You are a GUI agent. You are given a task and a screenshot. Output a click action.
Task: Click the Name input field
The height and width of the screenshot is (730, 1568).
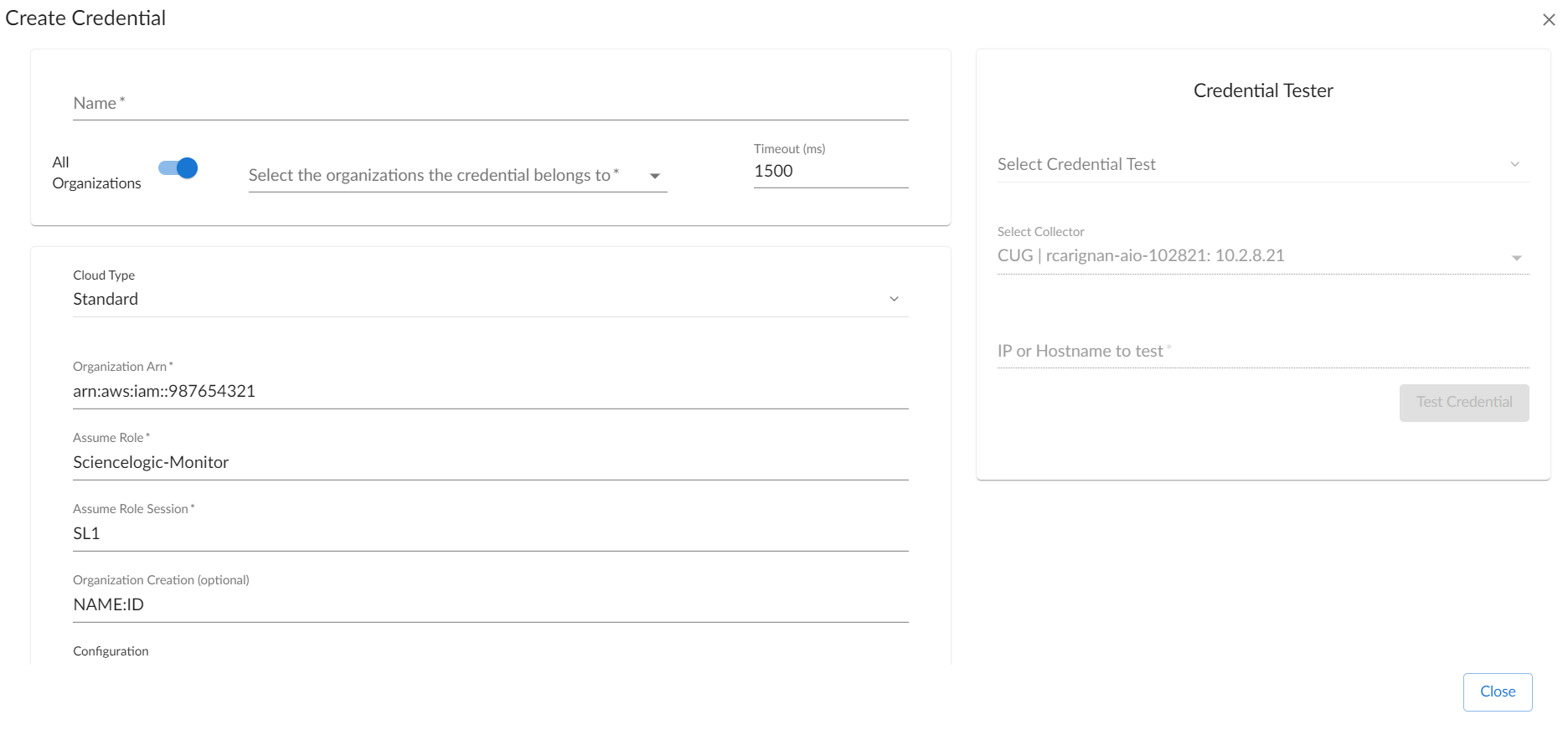(x=490, y=104)
